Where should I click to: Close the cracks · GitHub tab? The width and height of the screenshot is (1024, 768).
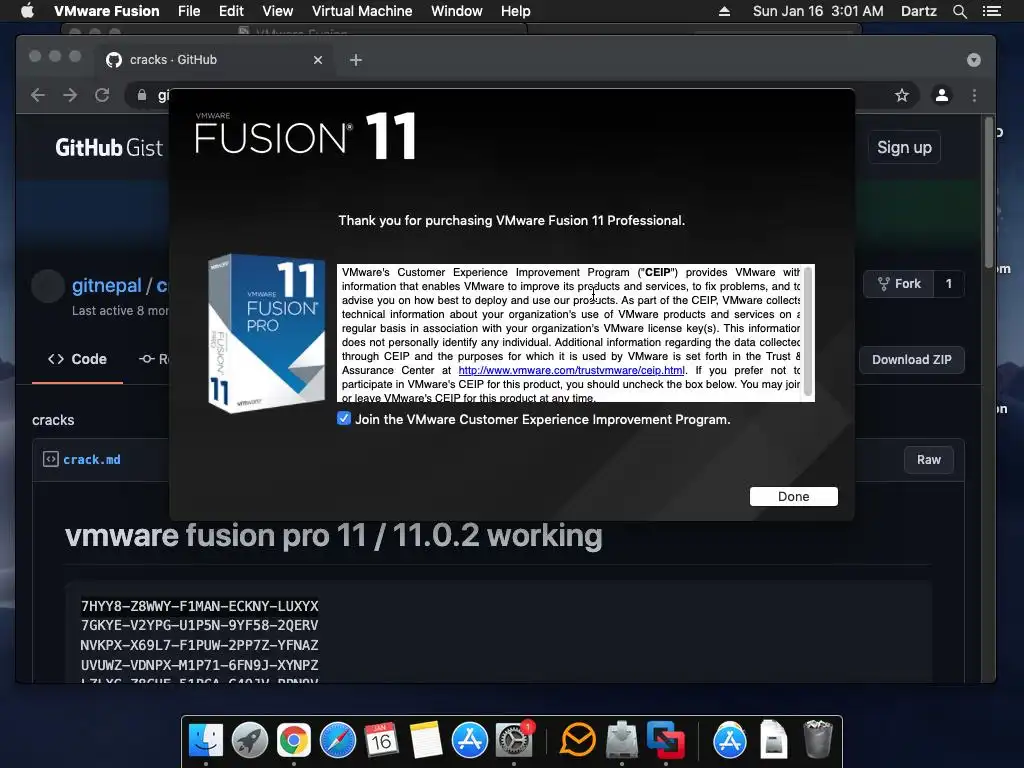coord(318,60)
